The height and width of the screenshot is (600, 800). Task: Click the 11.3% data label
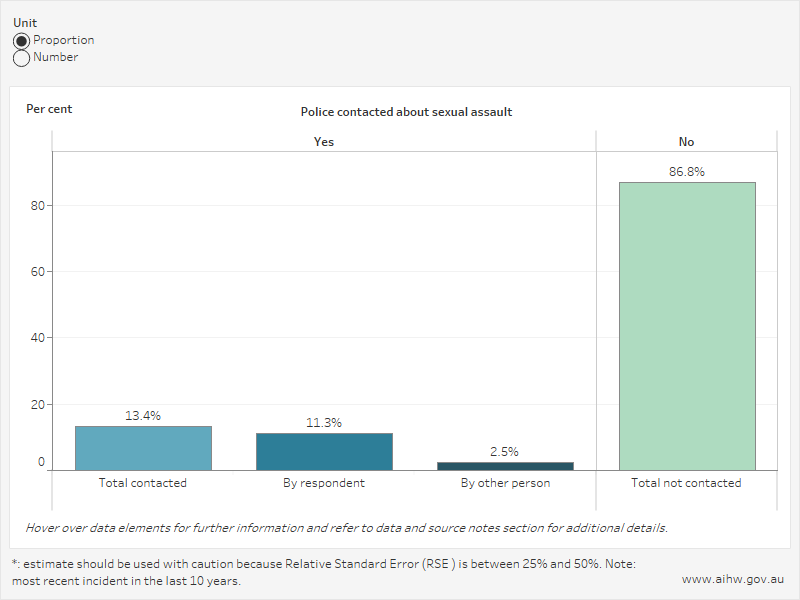point(324,422)
